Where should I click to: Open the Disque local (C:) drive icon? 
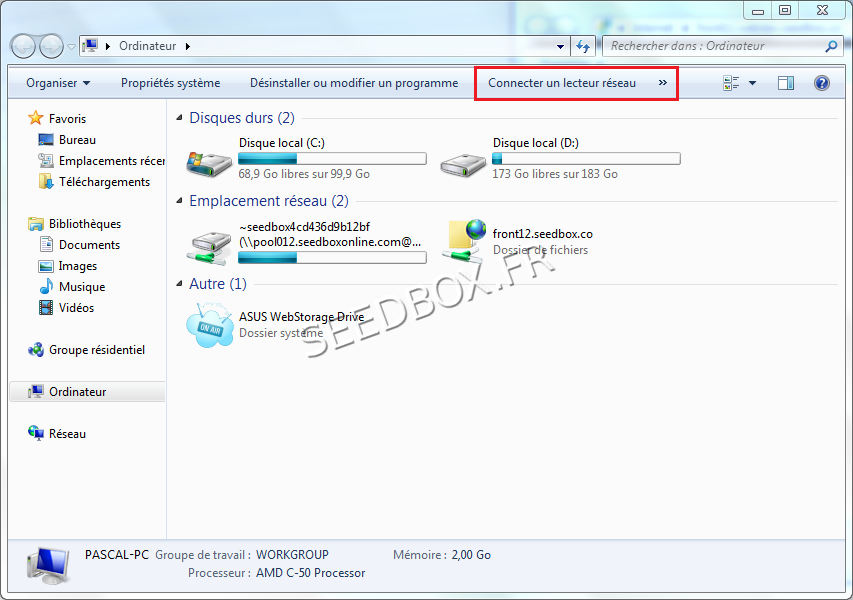pyautogui.click(x=208, y=159)
